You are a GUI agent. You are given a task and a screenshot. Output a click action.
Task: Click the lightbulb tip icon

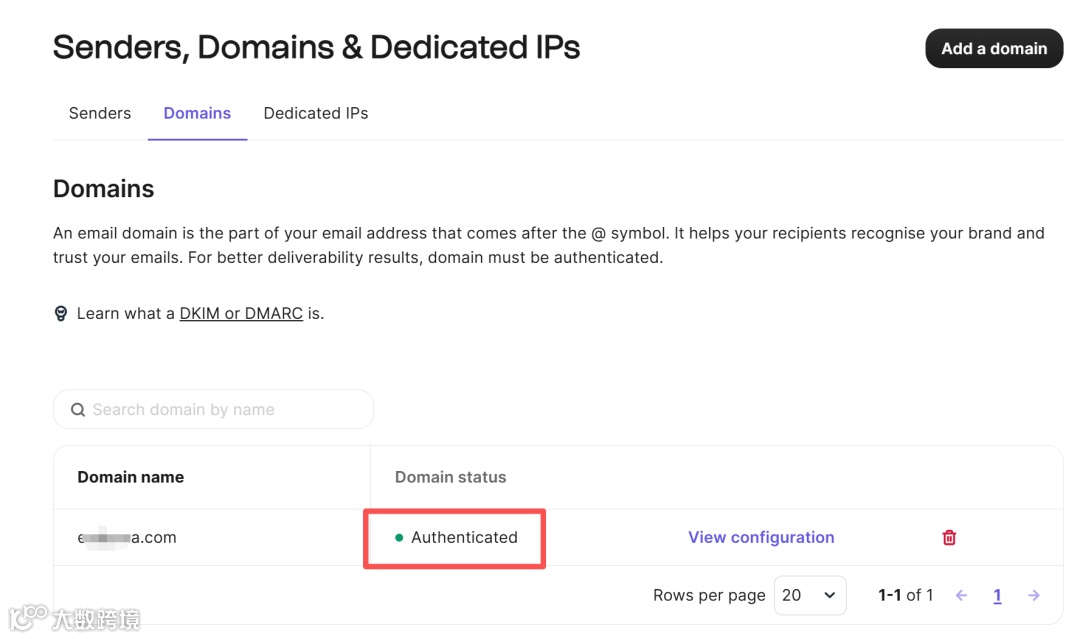(x=61, y=313)
